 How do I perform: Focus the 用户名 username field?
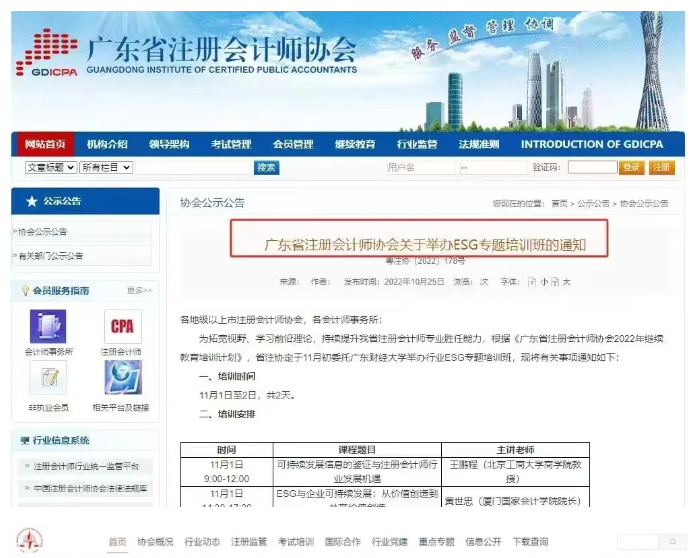click(420, 167)
